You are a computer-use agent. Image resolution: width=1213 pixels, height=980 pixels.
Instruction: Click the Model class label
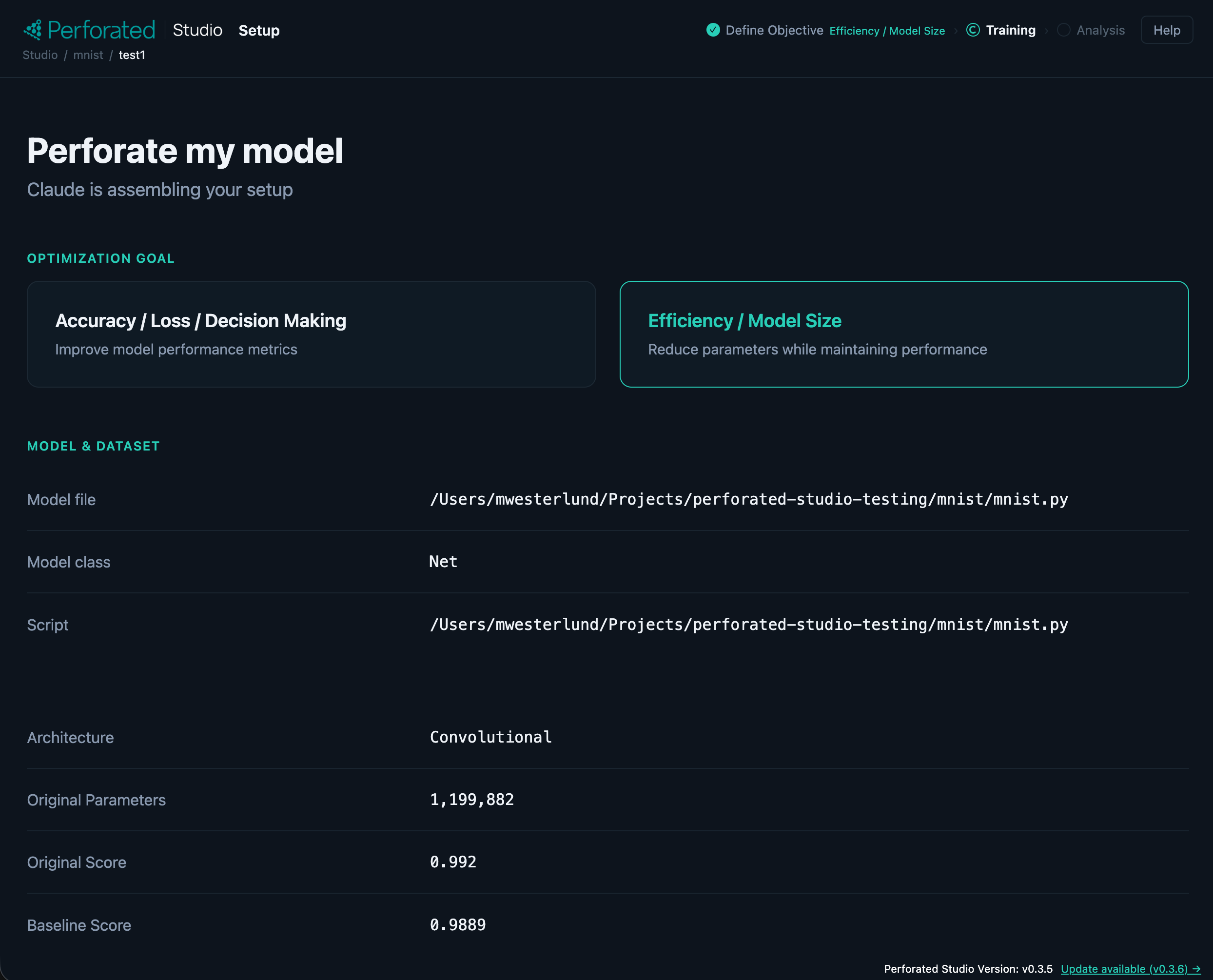tap(69, 562)
